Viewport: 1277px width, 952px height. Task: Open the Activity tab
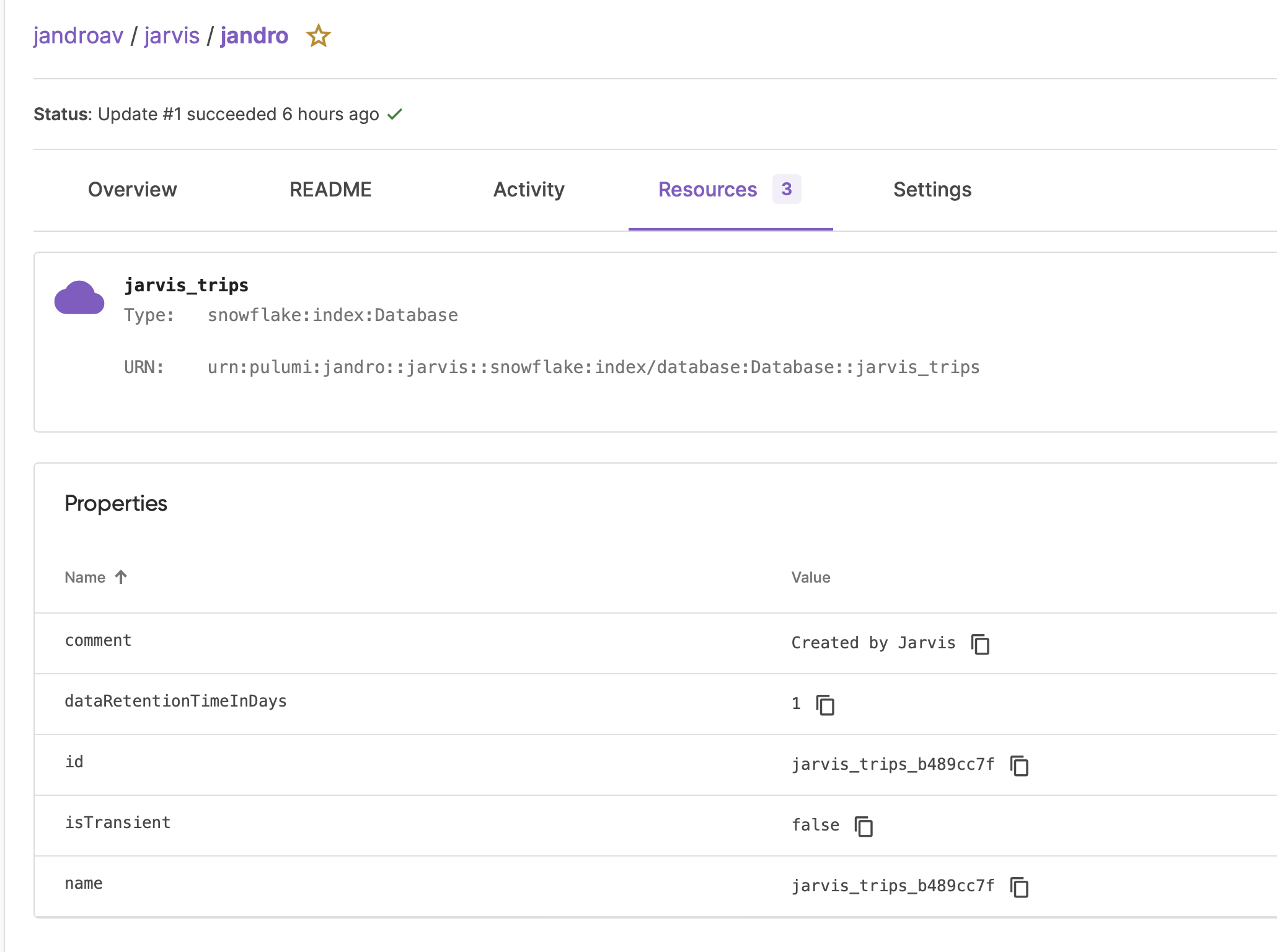(529, 190)
